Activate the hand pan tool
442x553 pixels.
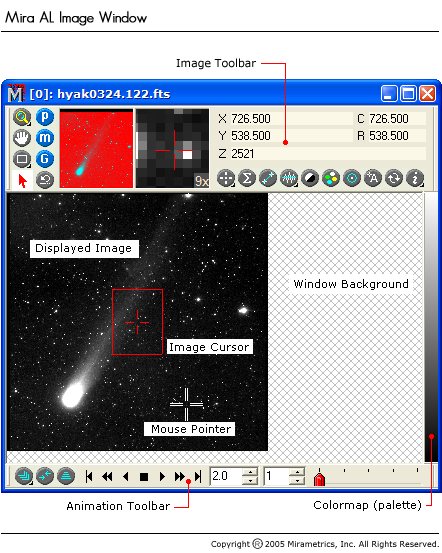(22, 138)
